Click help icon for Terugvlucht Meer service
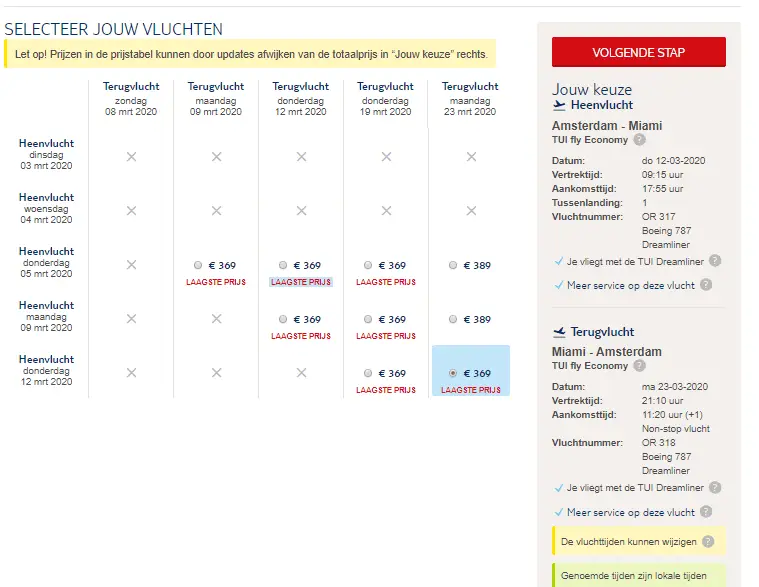 (x=706, y=512)
